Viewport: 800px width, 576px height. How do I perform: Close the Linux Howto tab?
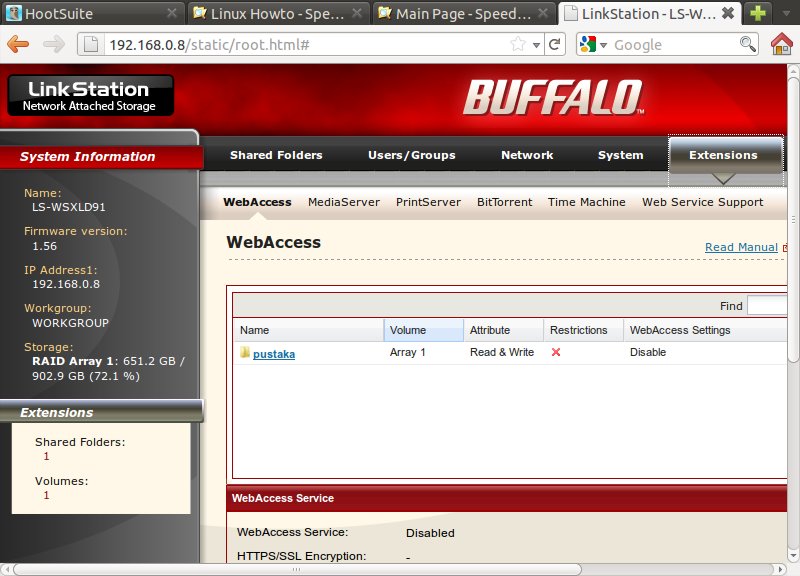tap(358, 13)
